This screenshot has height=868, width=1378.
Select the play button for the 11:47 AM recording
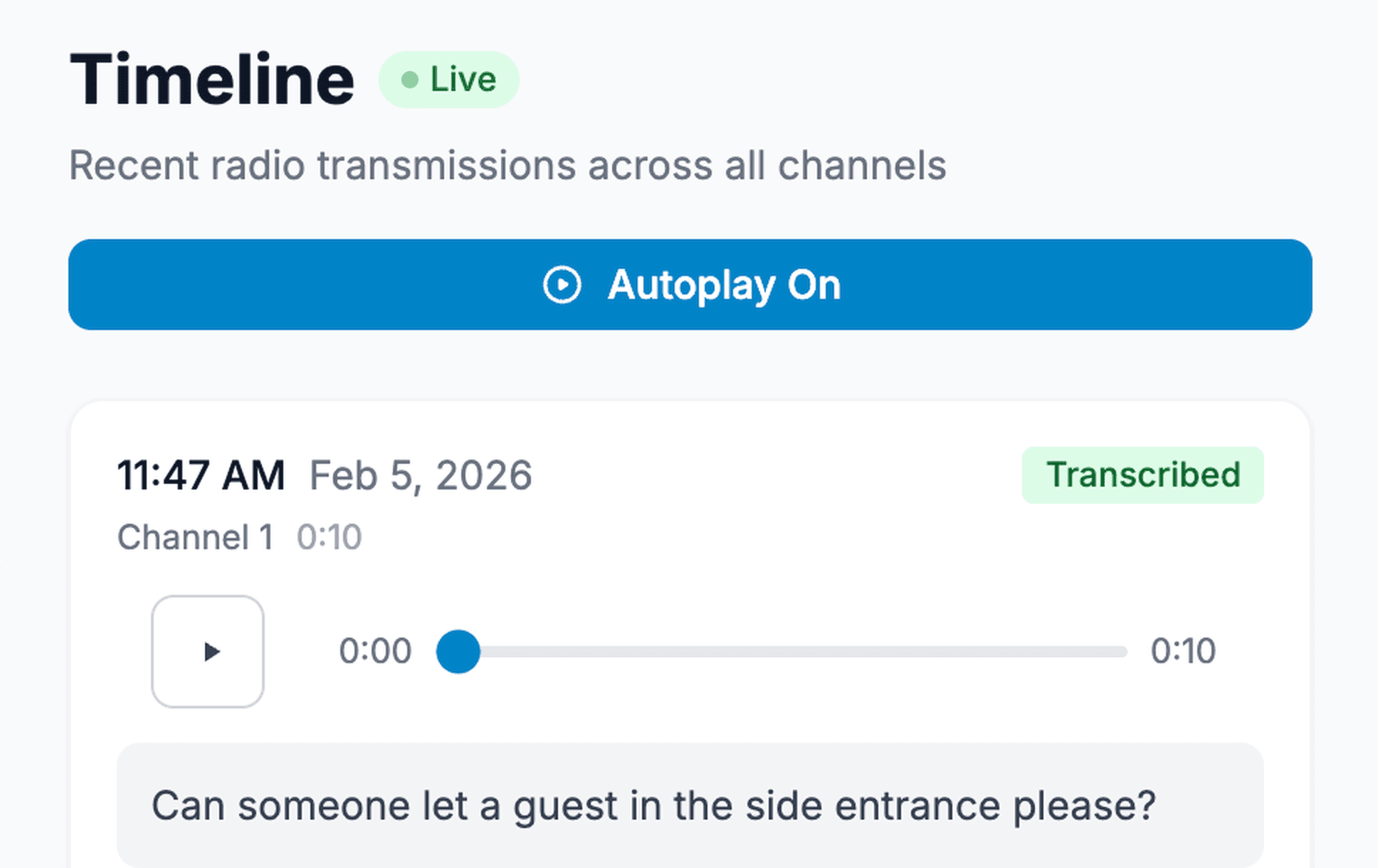[x=209, y=651]
